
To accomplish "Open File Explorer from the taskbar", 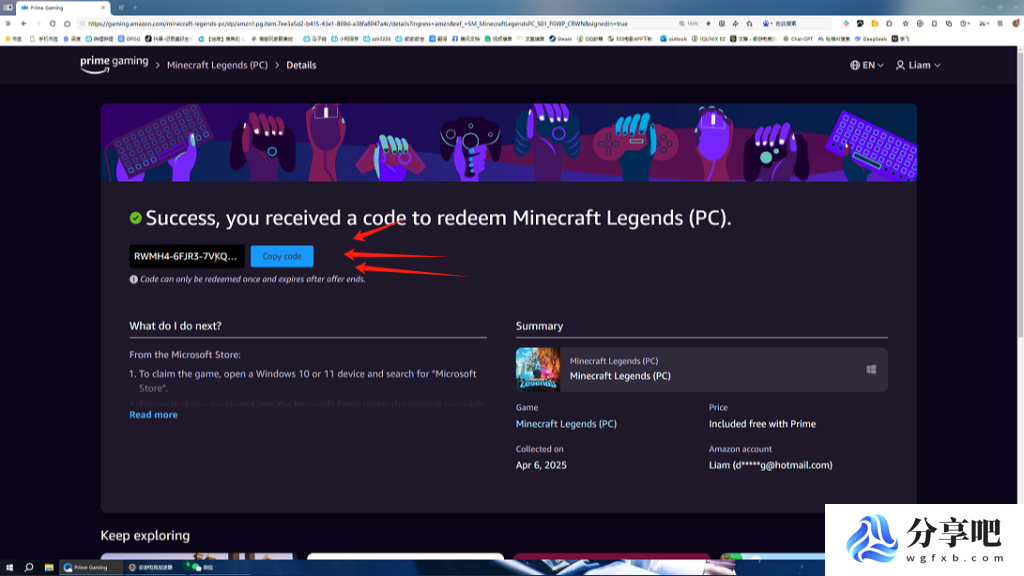I will tap(49, 568).
